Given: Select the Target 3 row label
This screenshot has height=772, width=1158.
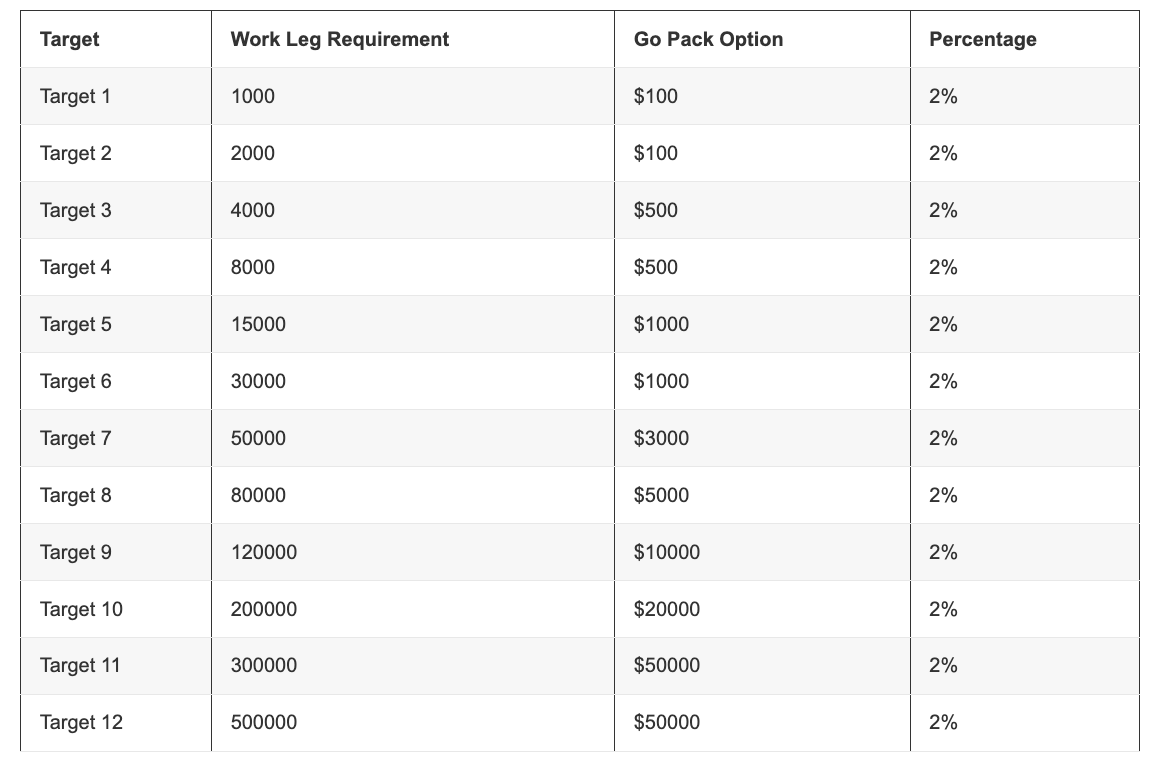Looking at the screenshot, I should (x=75, y=210).
